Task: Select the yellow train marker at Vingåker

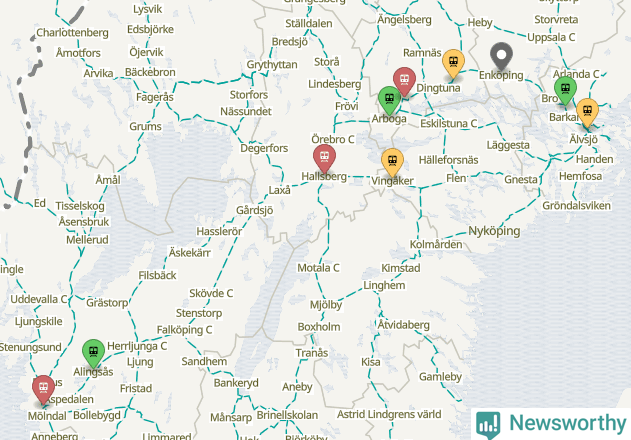Action: pyautogui.click(x=392, y=162)
